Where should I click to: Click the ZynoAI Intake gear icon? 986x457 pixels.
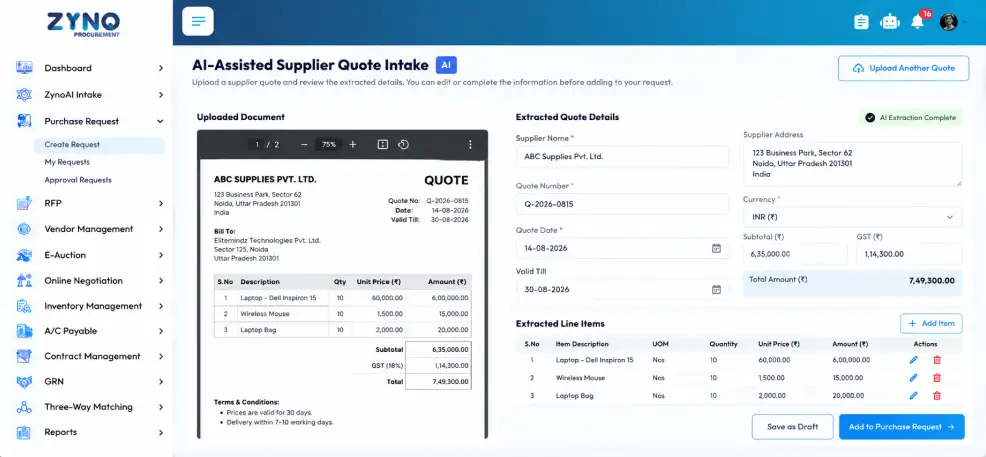click(24, 95)
